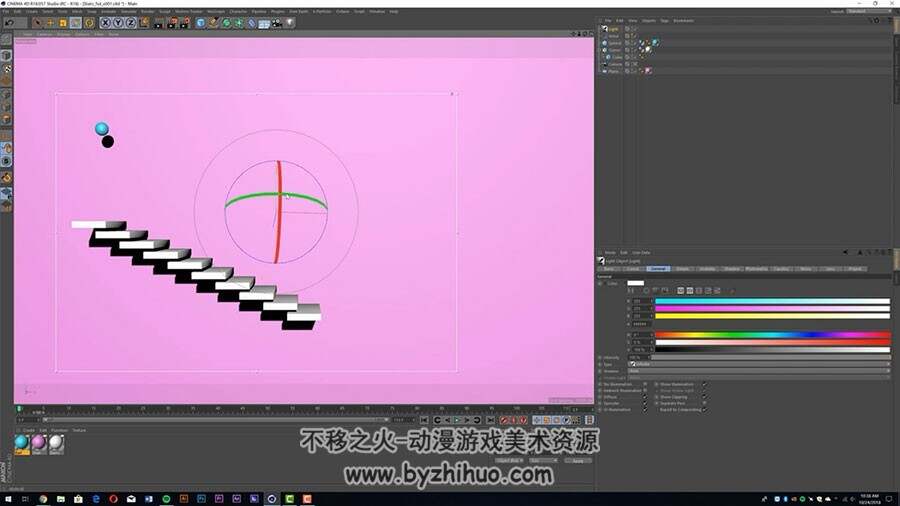The image size is (900, 506).
Task: Click on the rainbow Hue slider
Action: (x=773, y=334)
